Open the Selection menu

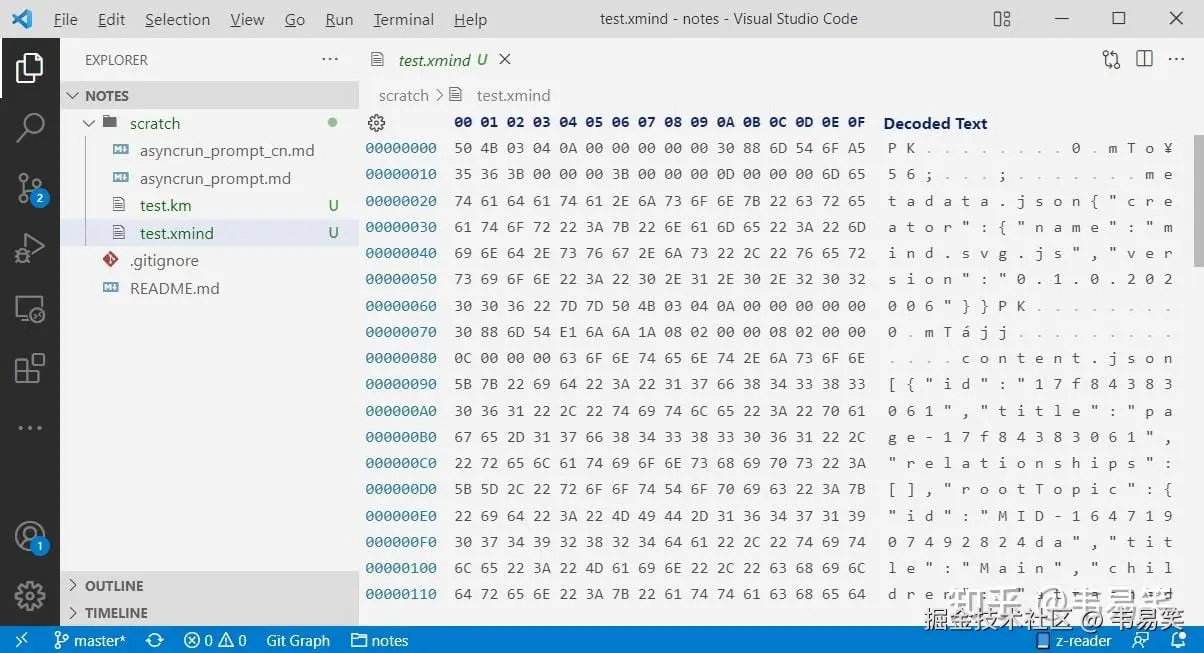tap(177, 19)
